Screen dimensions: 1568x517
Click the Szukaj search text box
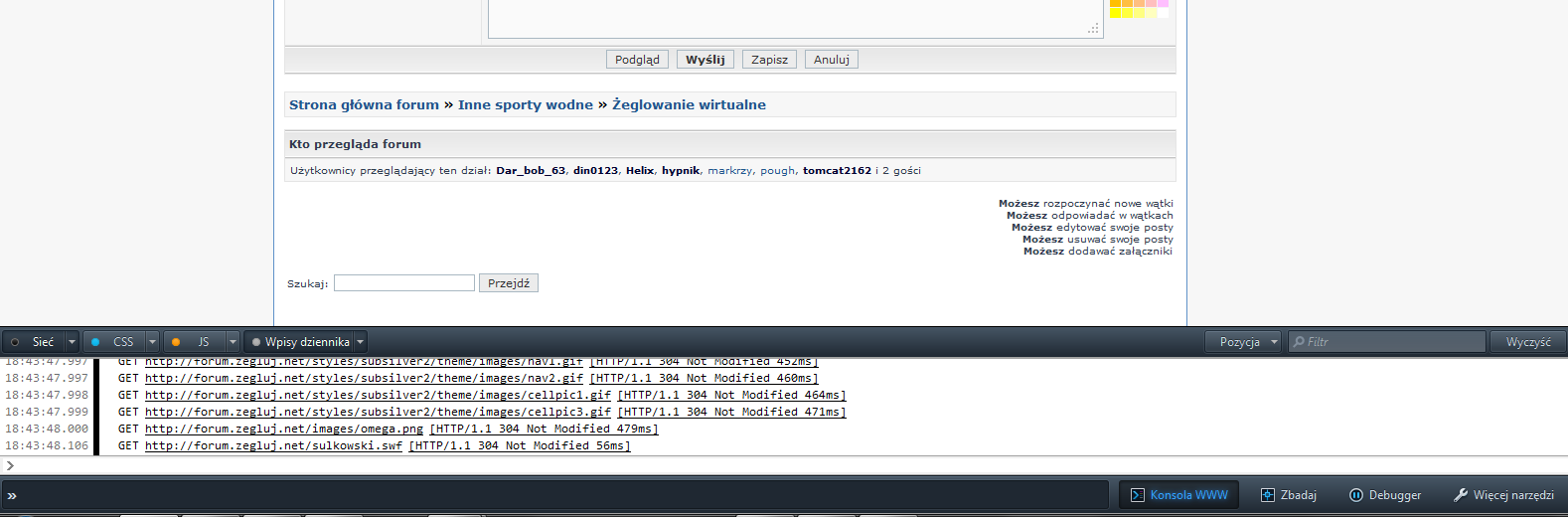coord(403,283)
